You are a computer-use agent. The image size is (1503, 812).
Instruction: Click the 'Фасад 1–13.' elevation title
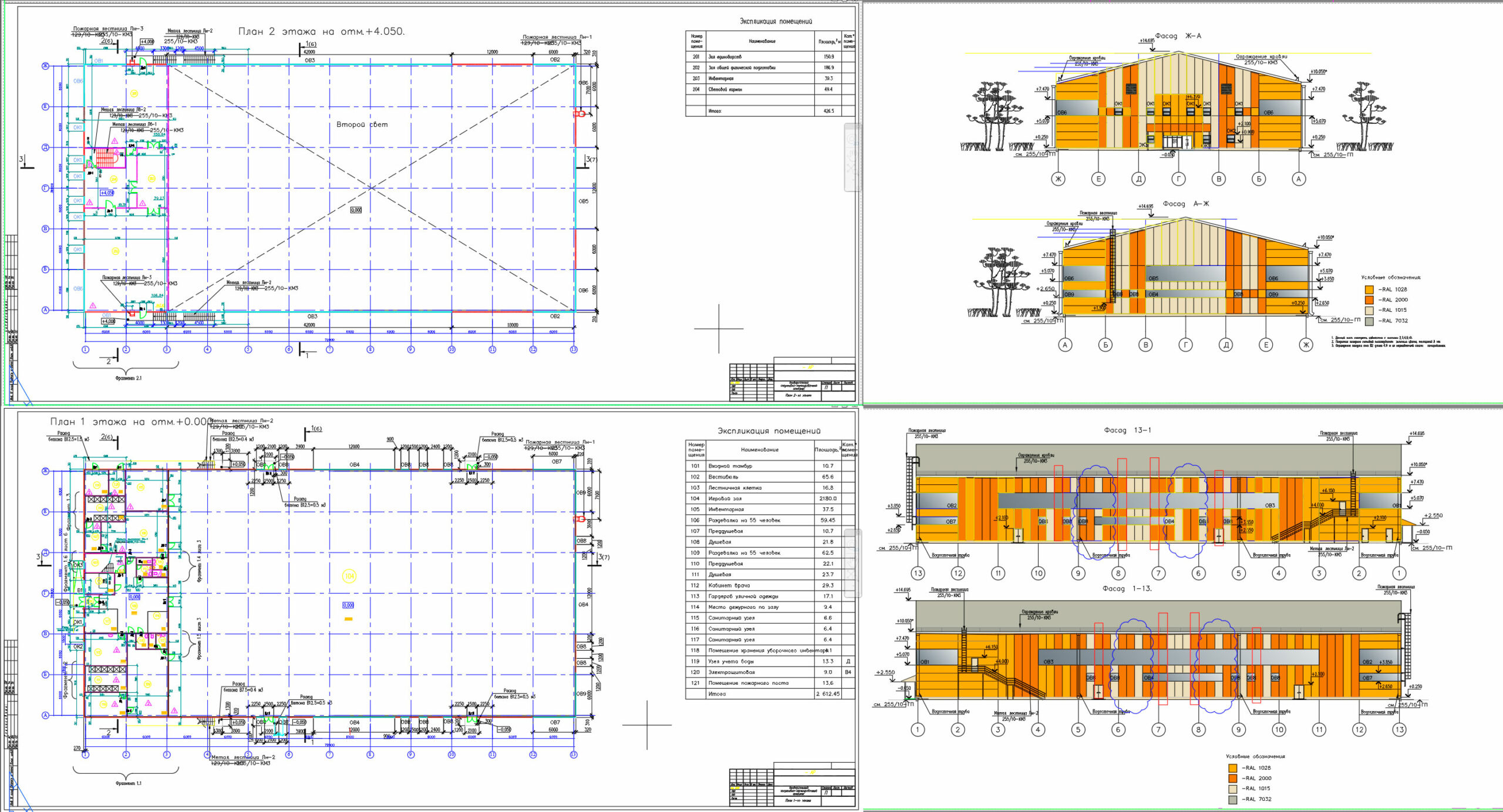pyautogui.click(x=1127, y=588)
